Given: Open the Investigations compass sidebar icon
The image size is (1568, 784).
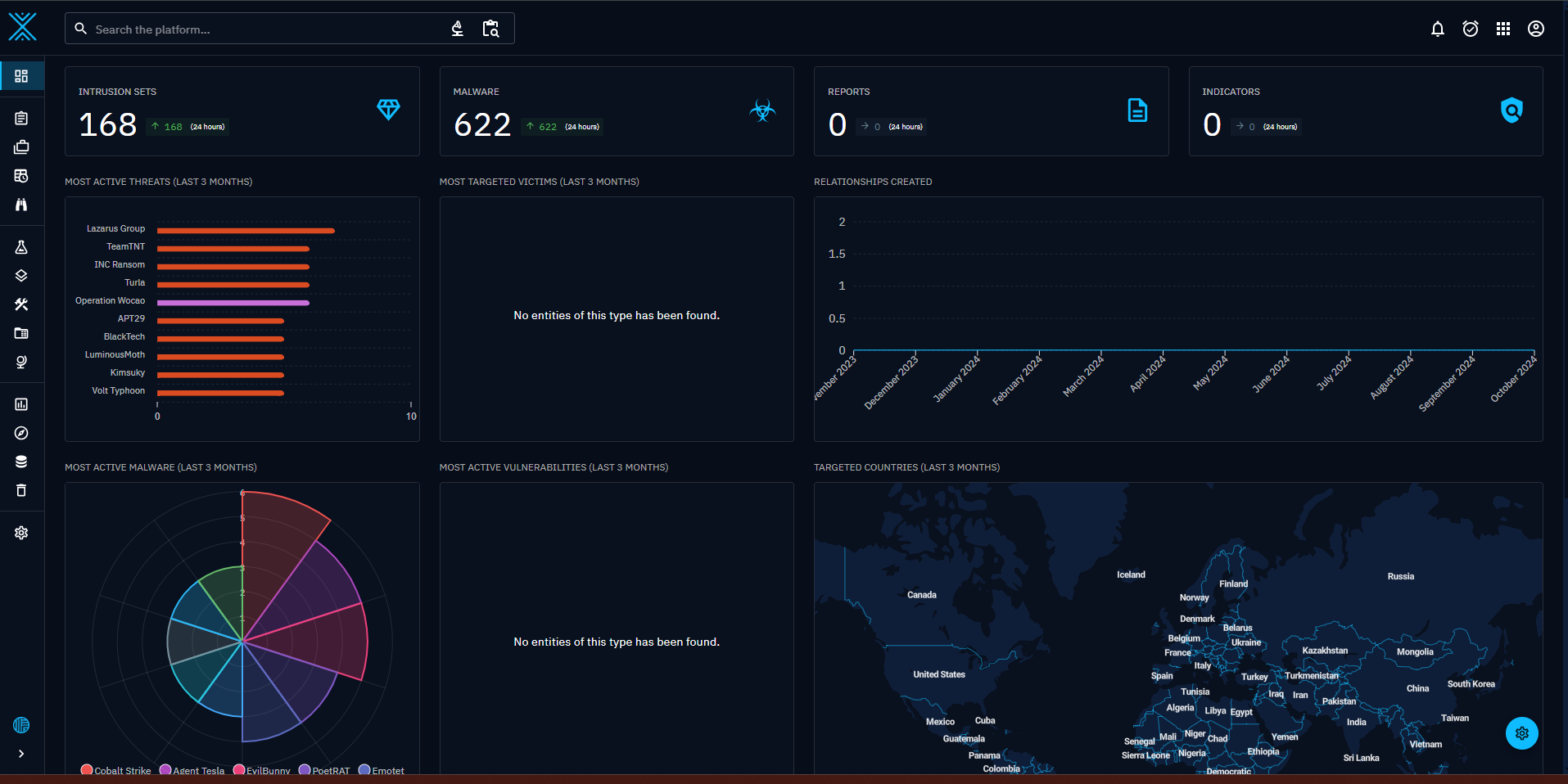Looking at the screenshot, I should point(21,433).
